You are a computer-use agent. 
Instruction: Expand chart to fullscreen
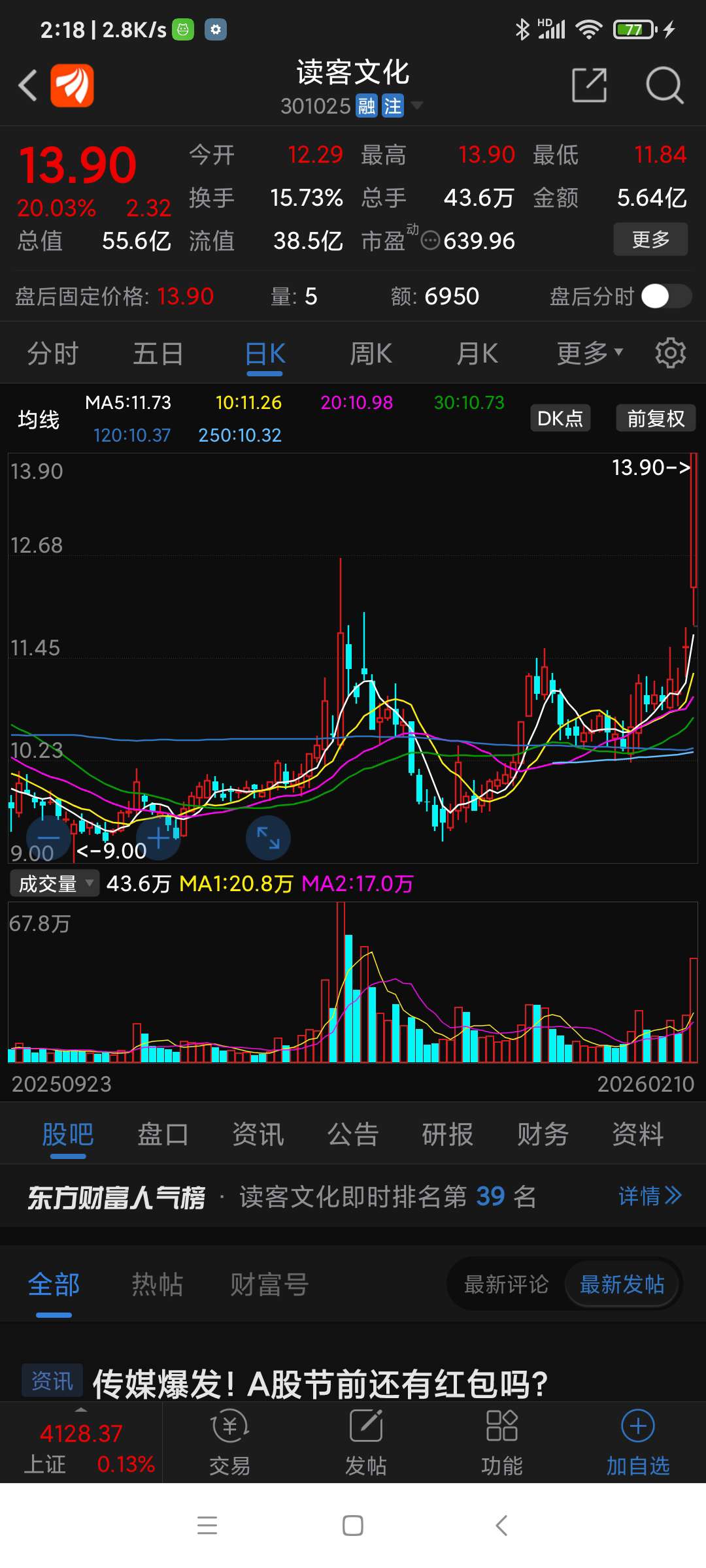(x=268, y=838)
